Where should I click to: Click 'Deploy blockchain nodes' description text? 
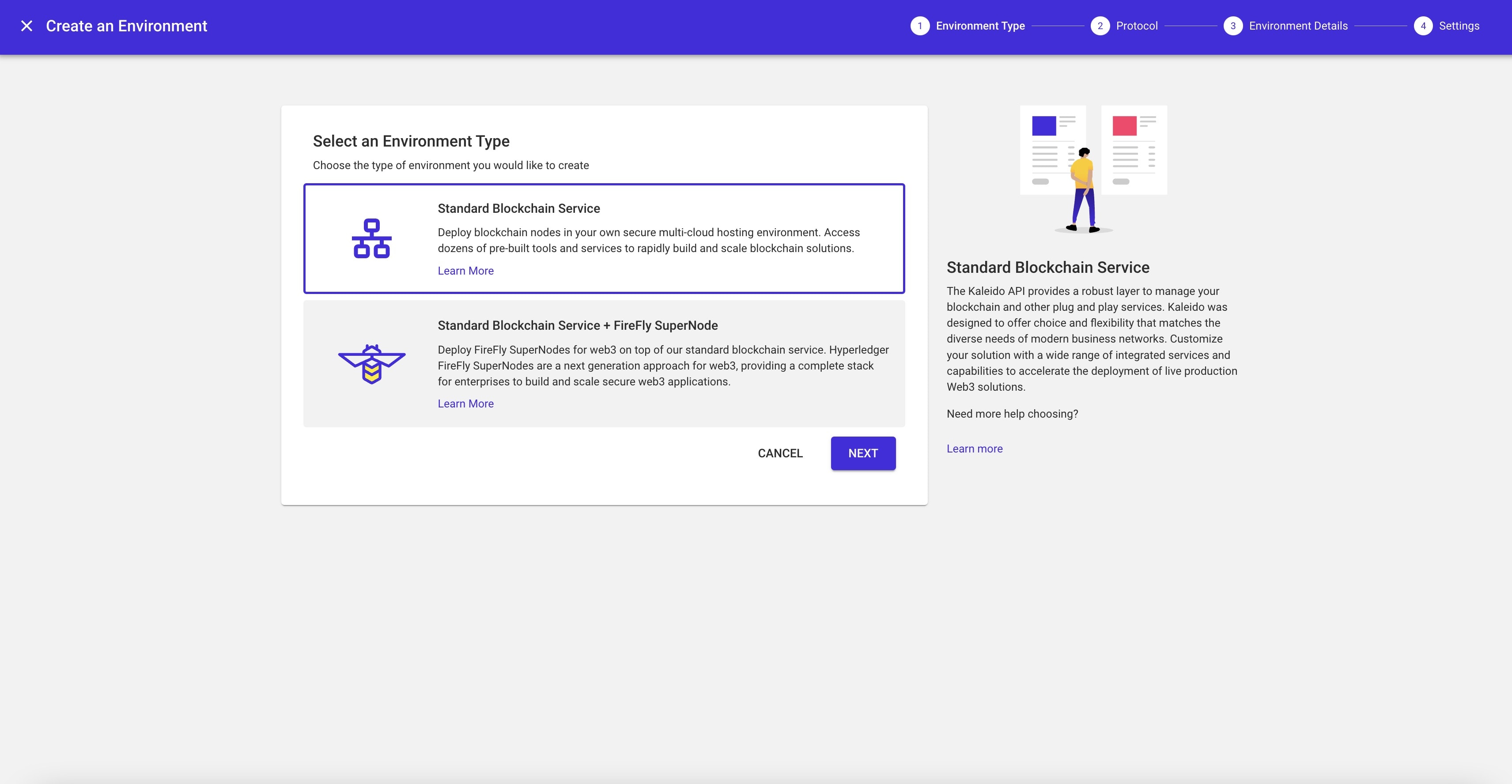click(649, 240)
